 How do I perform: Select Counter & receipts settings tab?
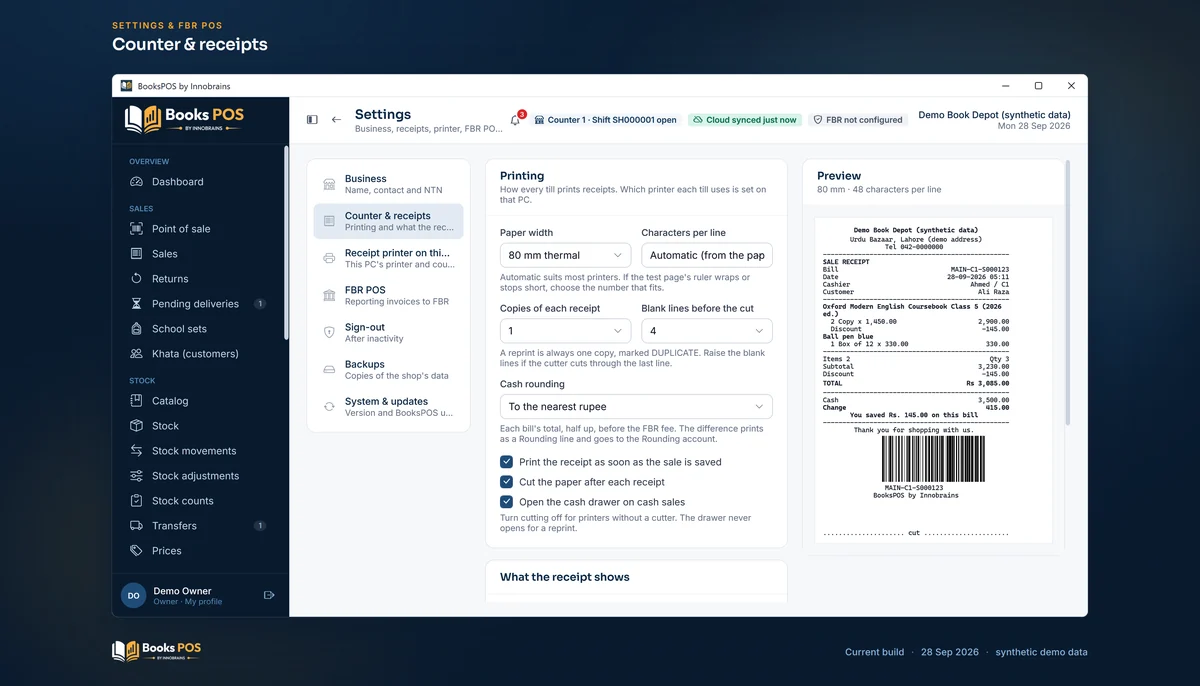click(388, 222)
